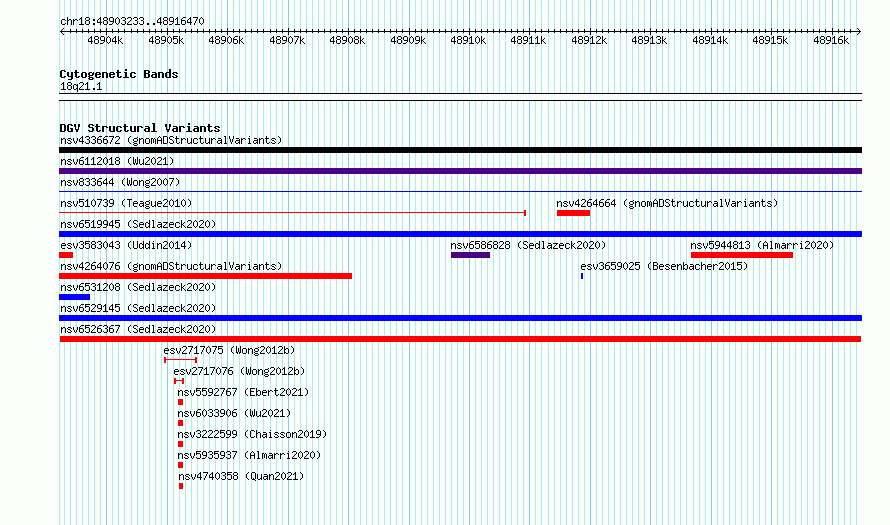This screenshot has height=525, width=890.
Task: Click the blue nsv6519945 variant bar
Action: pyautogui.click(x=460, y=234)
